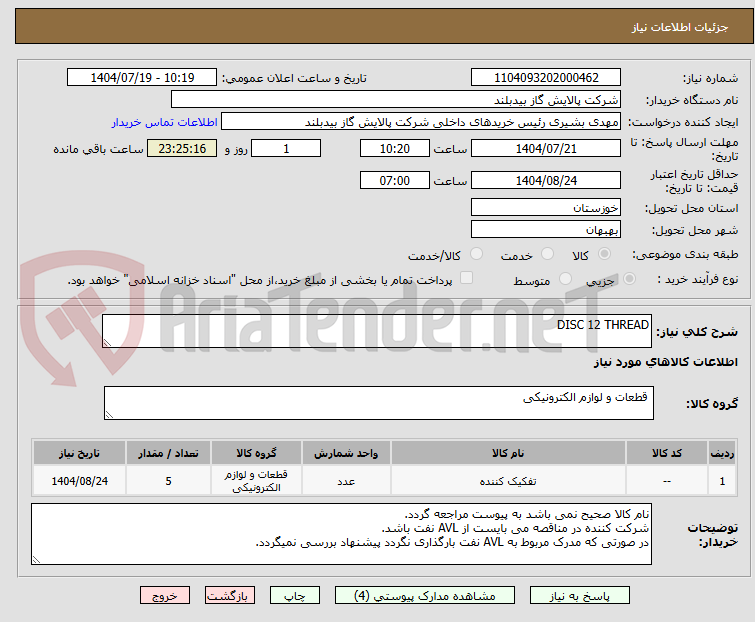The image size is (755, 622).
Task: Select the خدمت radio button
Action: [547, 254]
